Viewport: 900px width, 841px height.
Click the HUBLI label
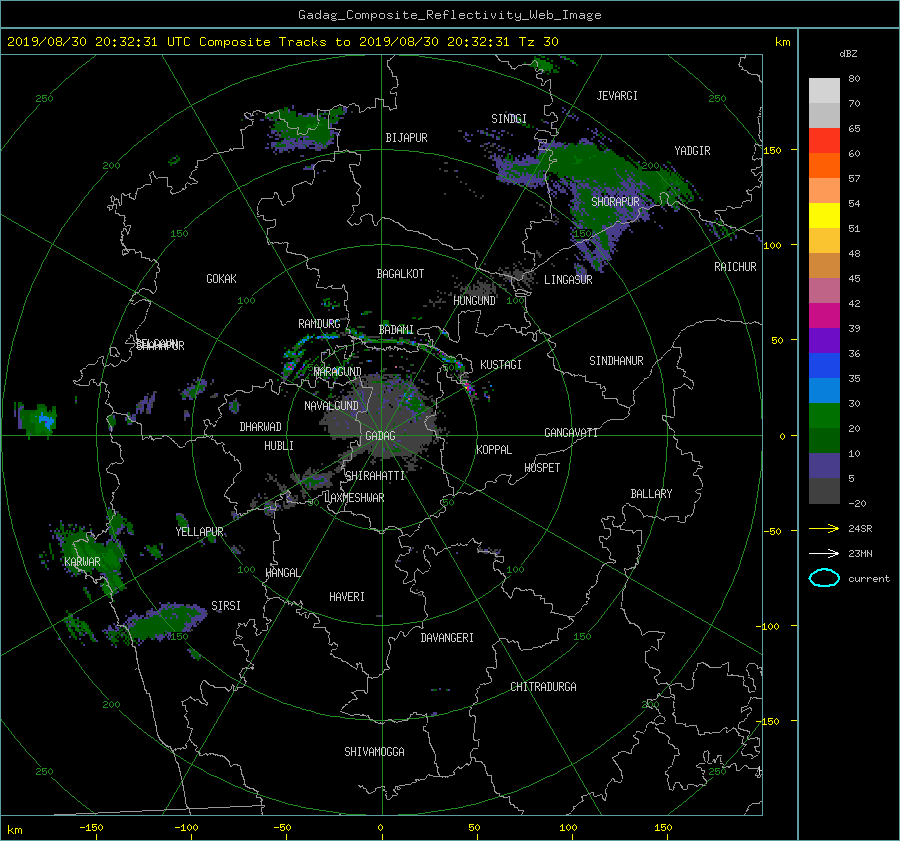point(278,446)
